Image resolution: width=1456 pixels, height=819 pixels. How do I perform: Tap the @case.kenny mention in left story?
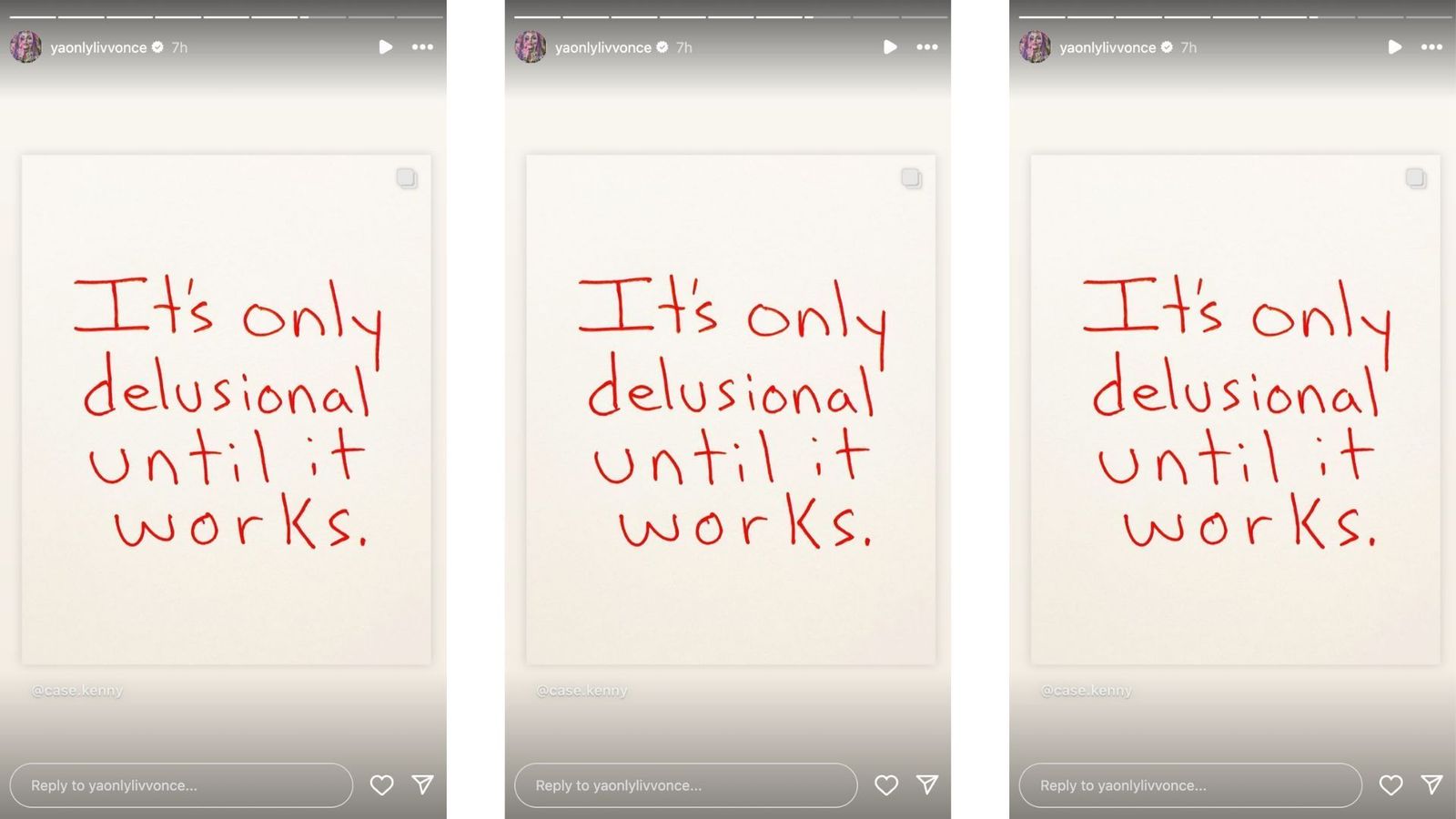77,691
